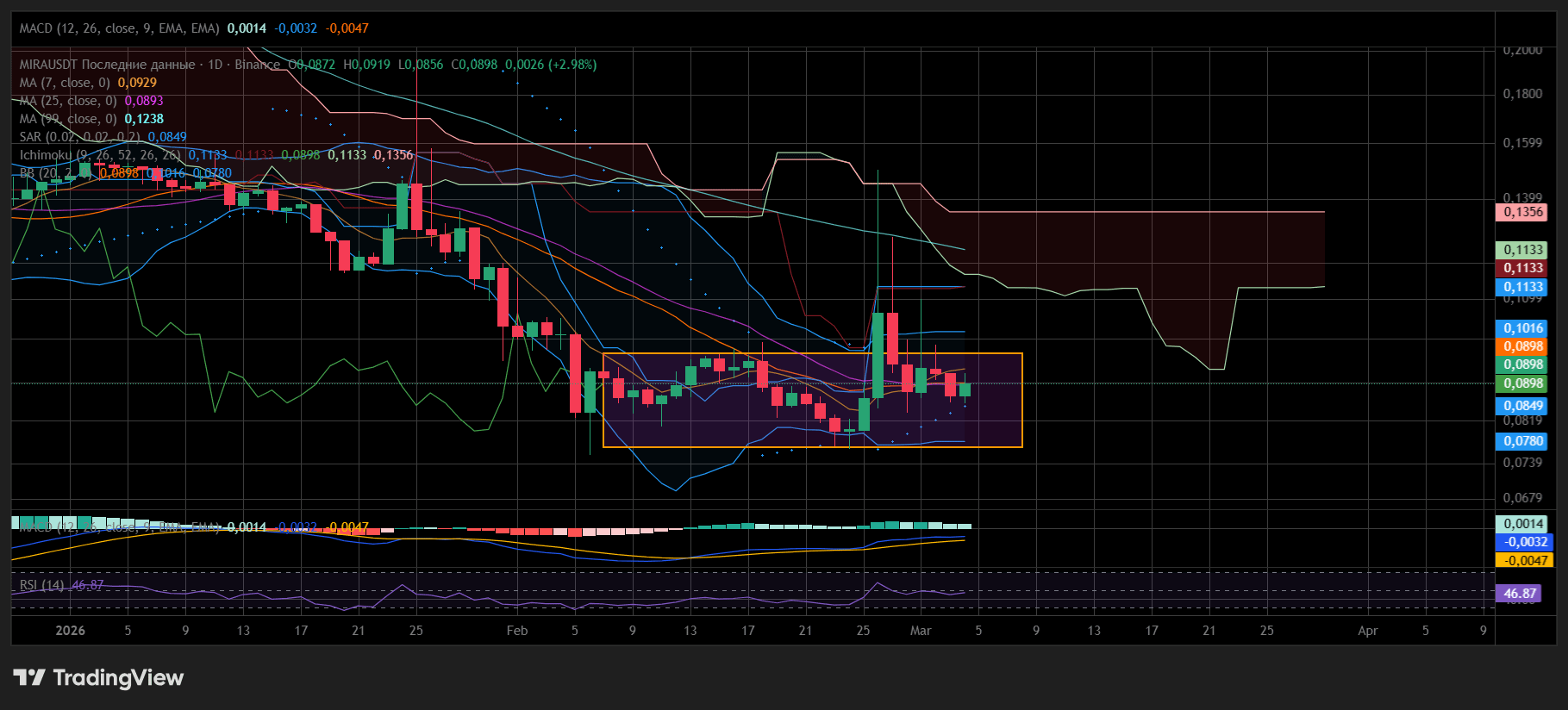Click the light green 0,1133 price label
The height and width of the screenshot is (710, 1568).
click(1523, 250)
